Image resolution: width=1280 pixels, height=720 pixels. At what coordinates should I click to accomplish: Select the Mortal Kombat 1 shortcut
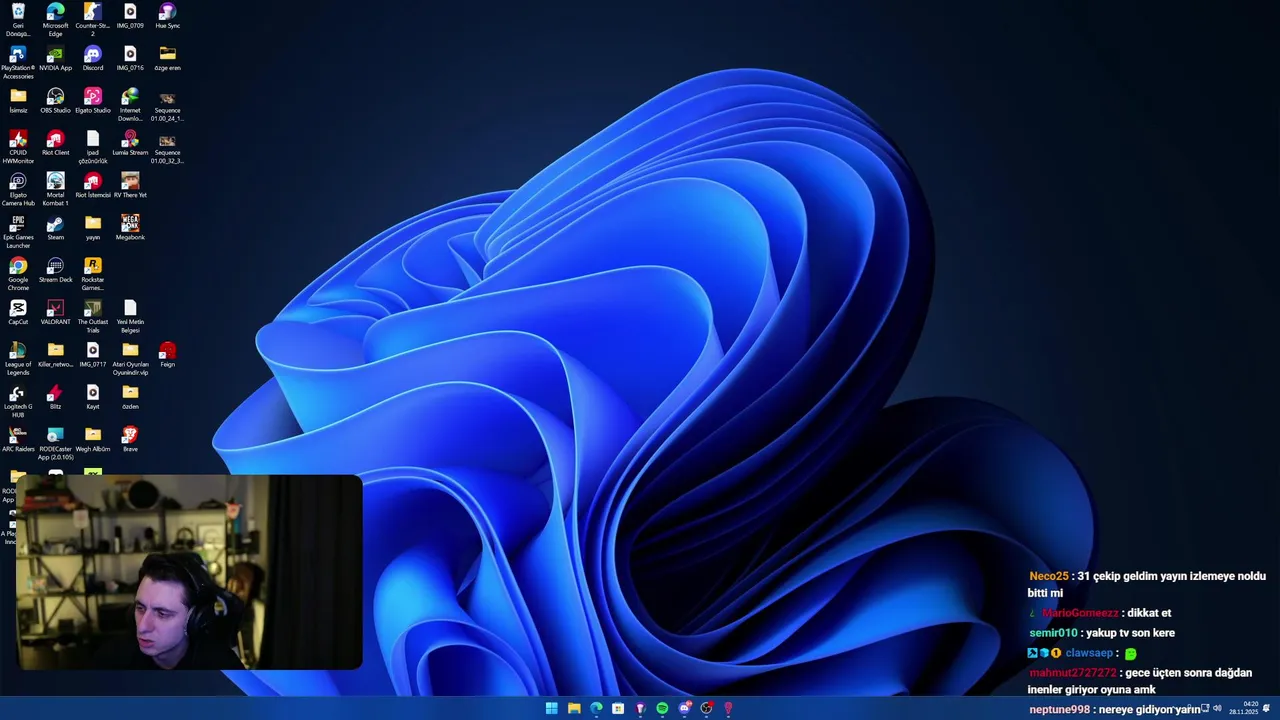(x=55, y=189)
